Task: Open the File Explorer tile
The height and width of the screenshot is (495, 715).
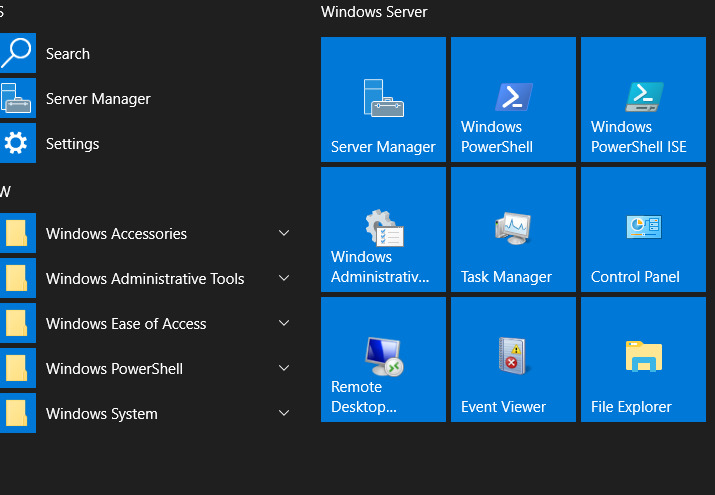Action: coord(643,359)
